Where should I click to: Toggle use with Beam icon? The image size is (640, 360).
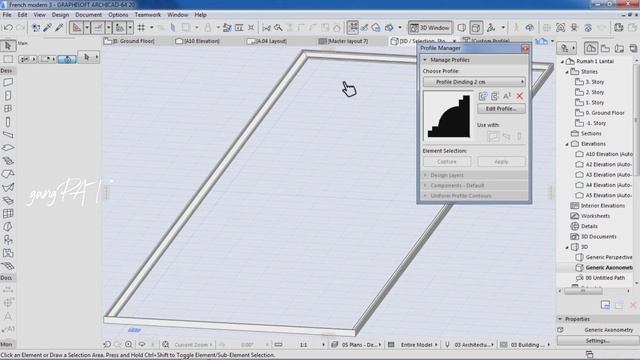[507, 136]
